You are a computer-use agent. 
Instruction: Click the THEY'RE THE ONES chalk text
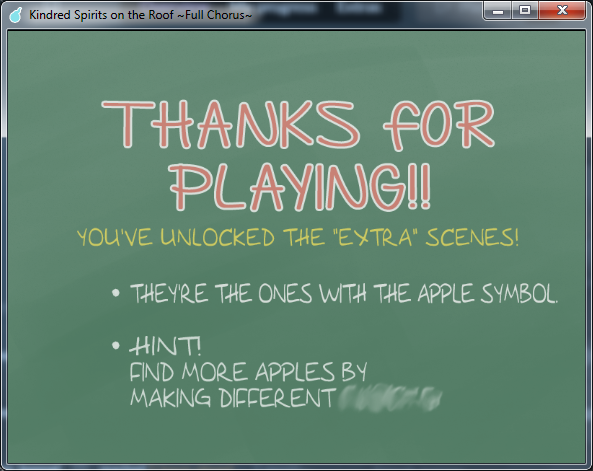tap(221, 293)
